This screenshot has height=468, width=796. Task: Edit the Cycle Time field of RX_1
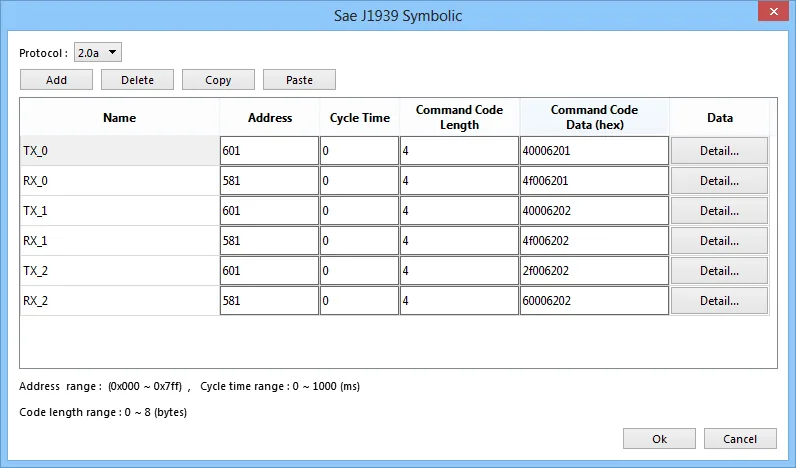pyautogui.click(x=359, y=241)
